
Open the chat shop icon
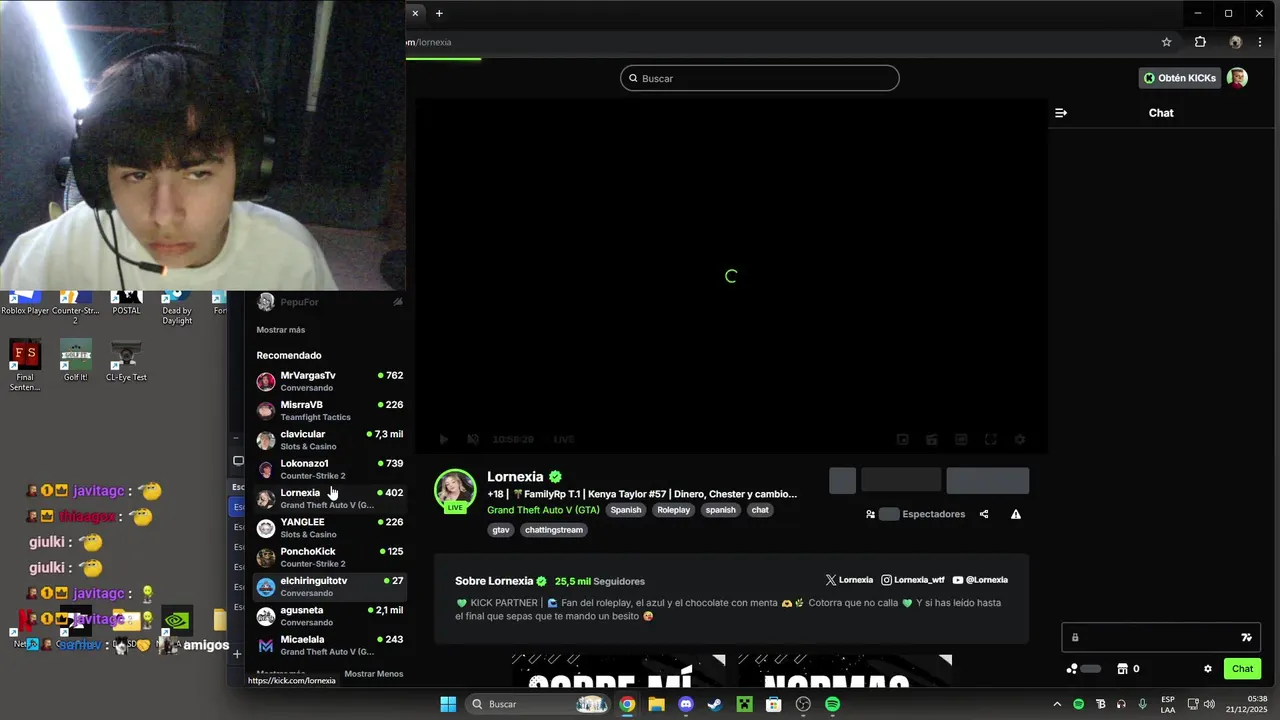point(1122,669)
